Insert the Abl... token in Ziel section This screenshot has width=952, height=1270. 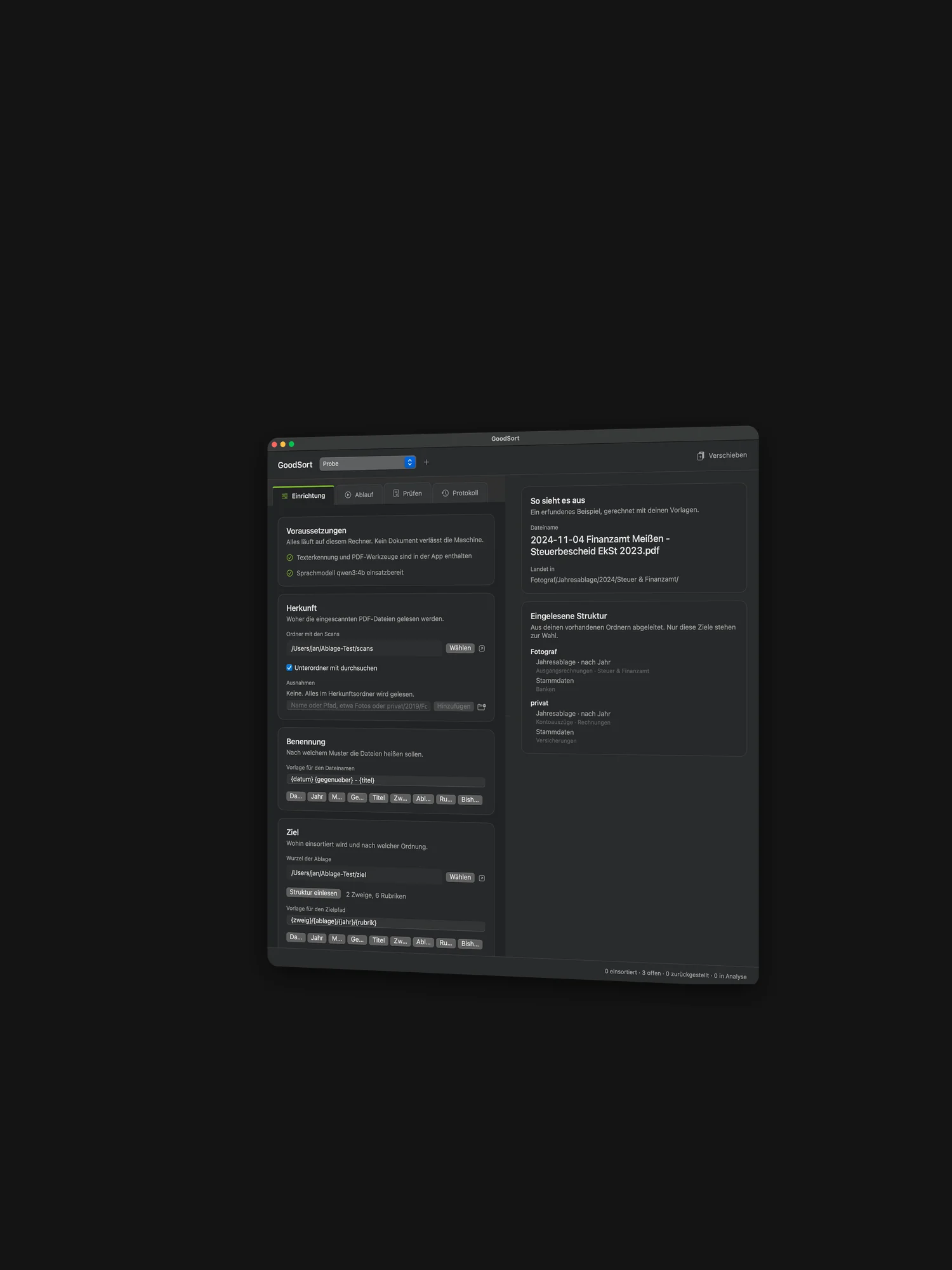[423, 942]
